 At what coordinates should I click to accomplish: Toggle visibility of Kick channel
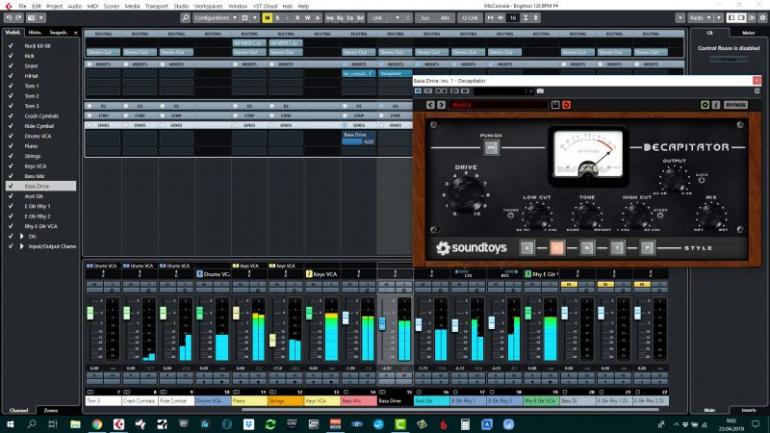tap(11, 56)
